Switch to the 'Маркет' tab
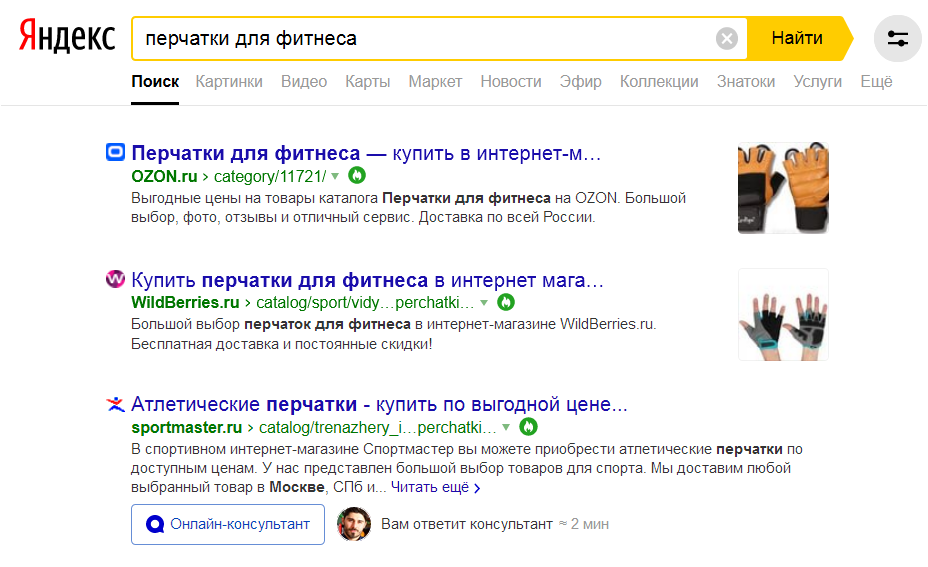The width and height of the screenshot is (928, 567). 435,82
